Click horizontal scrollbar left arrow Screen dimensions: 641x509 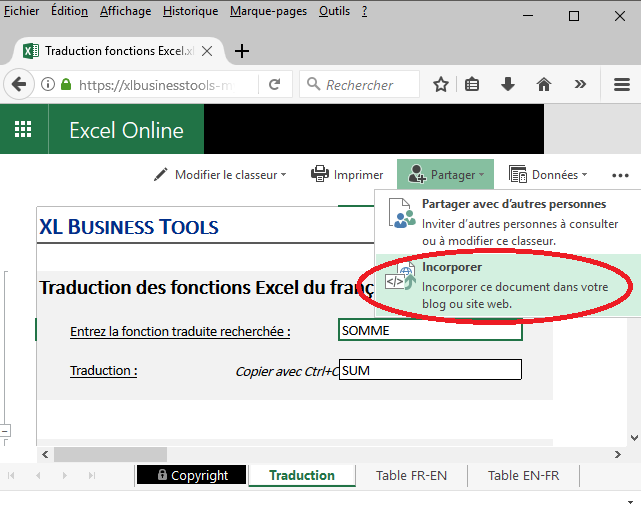pyautogui.click(x=45, y=454)
